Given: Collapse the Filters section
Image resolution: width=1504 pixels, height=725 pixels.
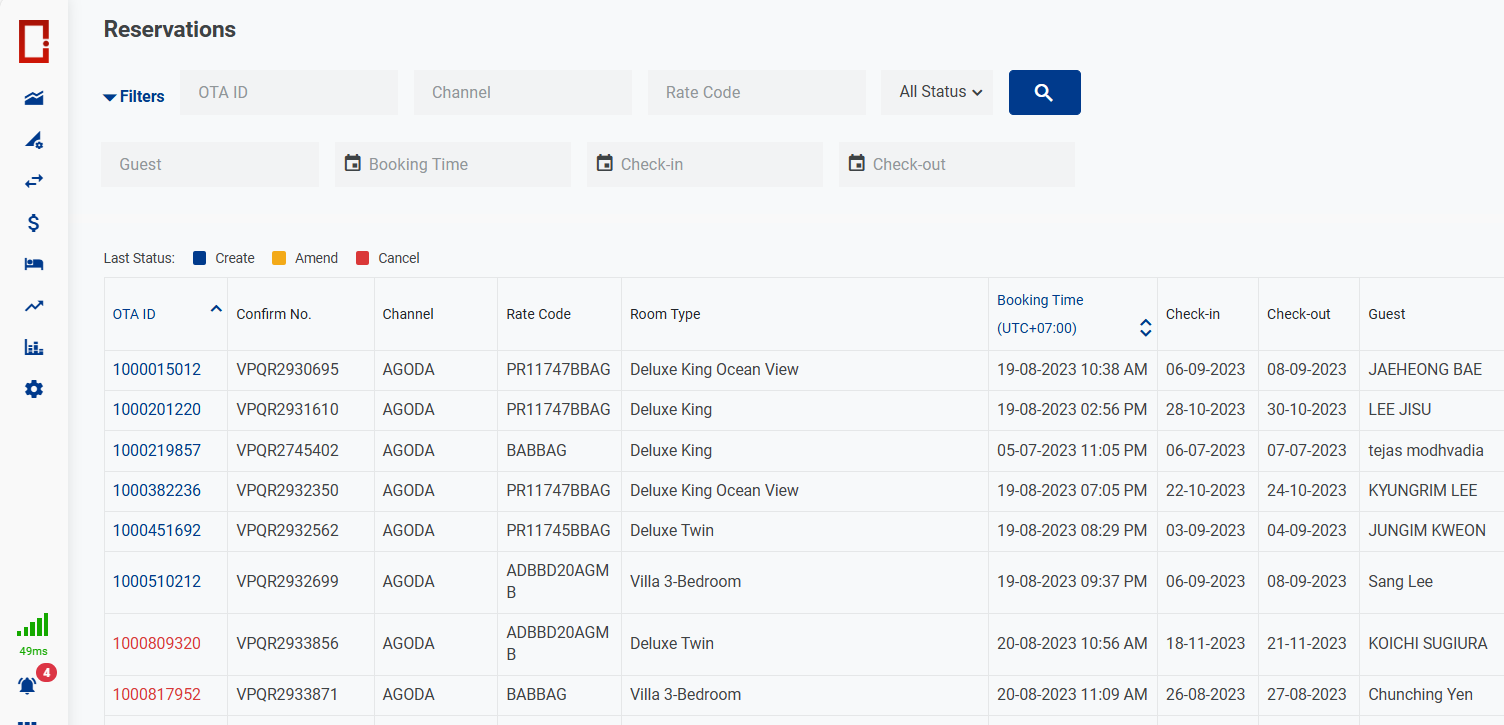Looking at the screenshot, I should 134,97.
